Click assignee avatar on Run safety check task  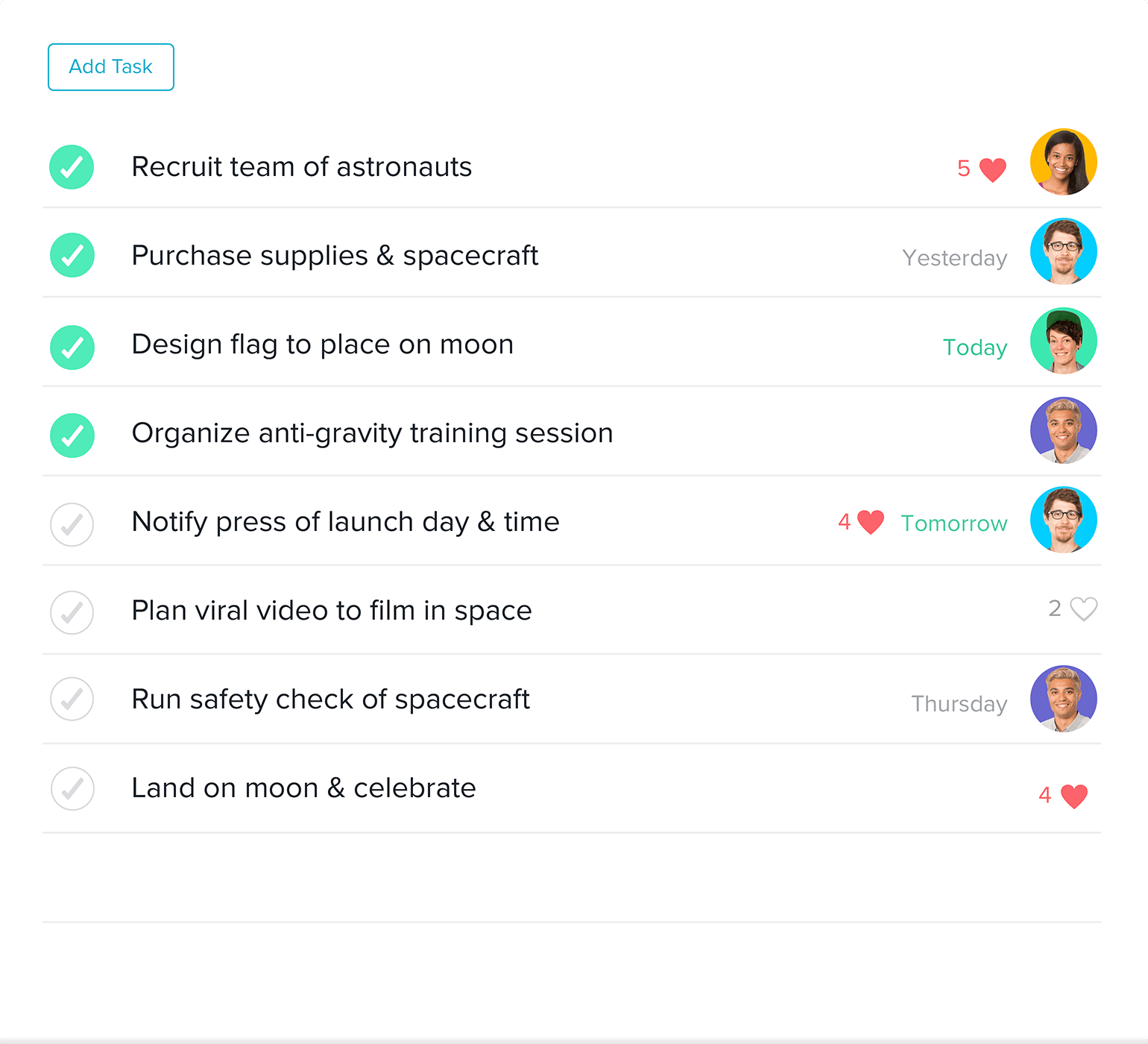tap(1063, 699)
